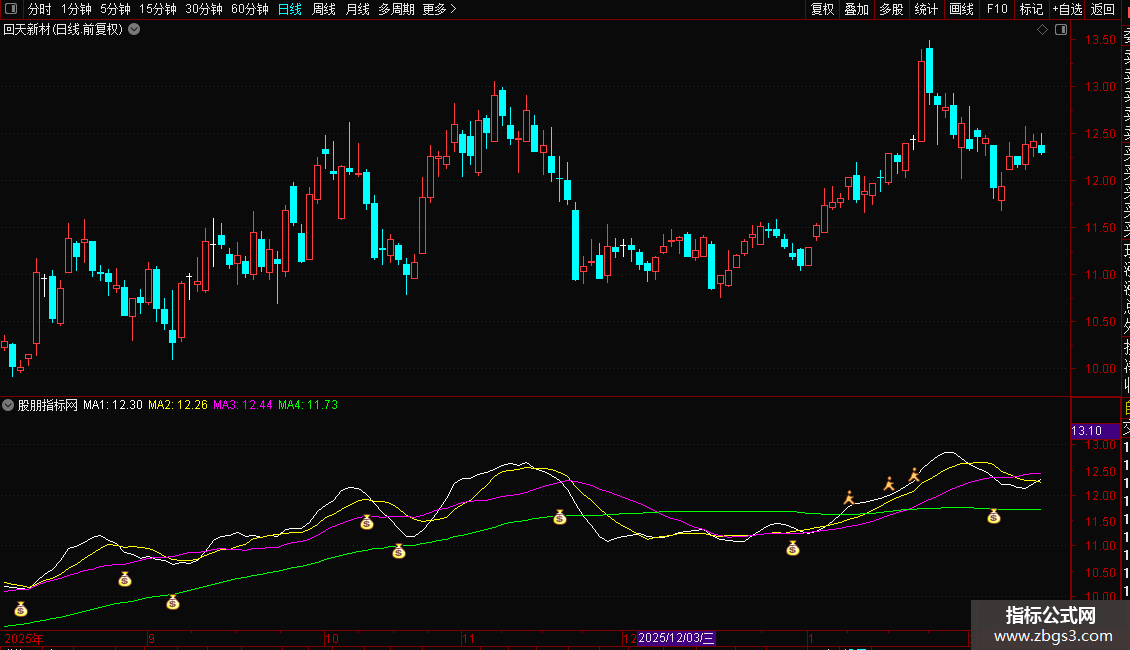This screenshot has height=650, width=1130.
Task: Click money bag signal under October white-line trough
Action: 399,552
